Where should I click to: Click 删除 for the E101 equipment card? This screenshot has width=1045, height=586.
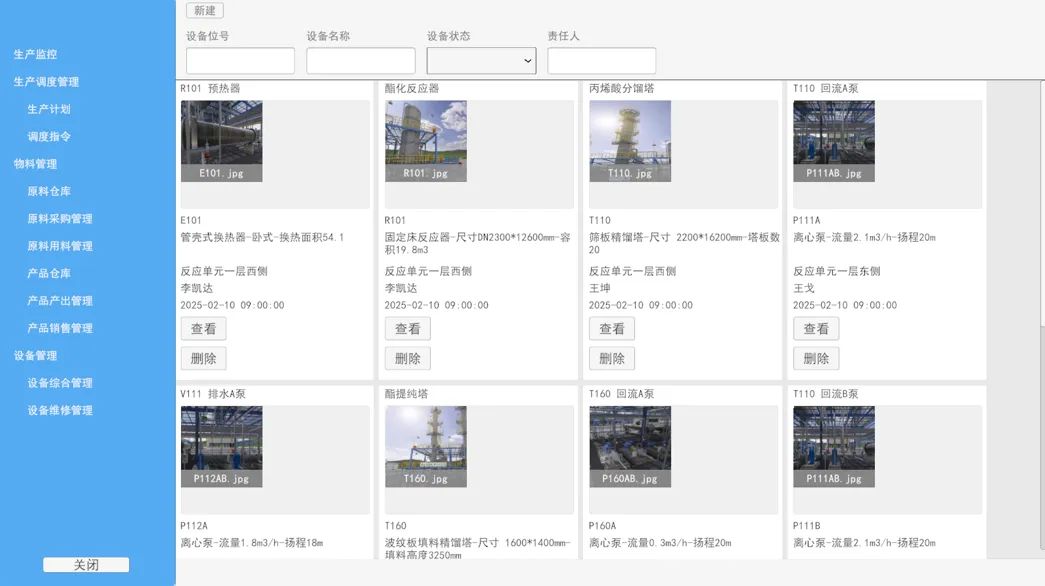pos(203,359)
